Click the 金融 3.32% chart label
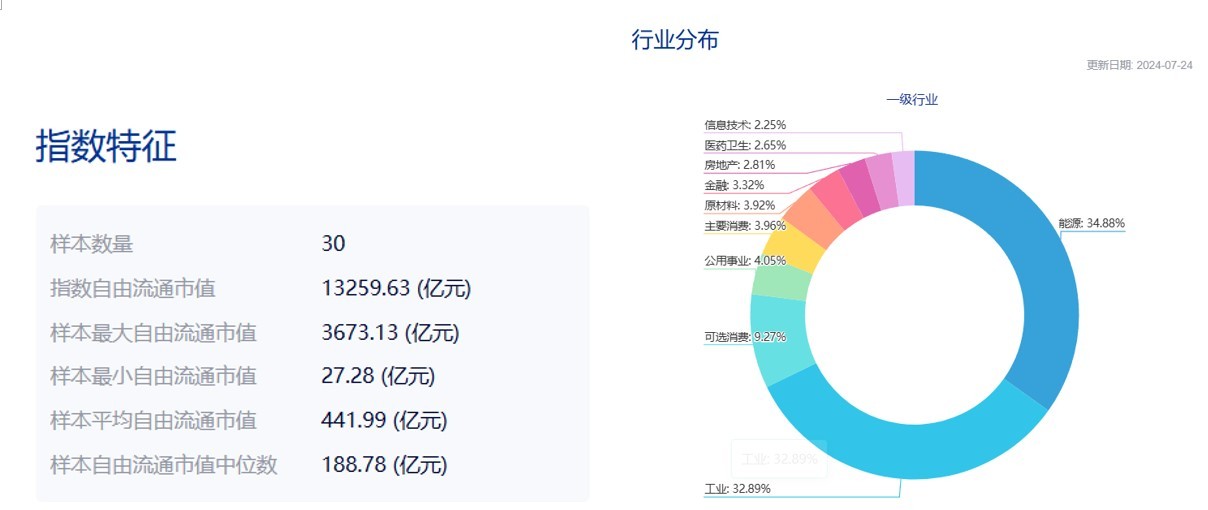Screen dimensions: 1208x510 734,185
